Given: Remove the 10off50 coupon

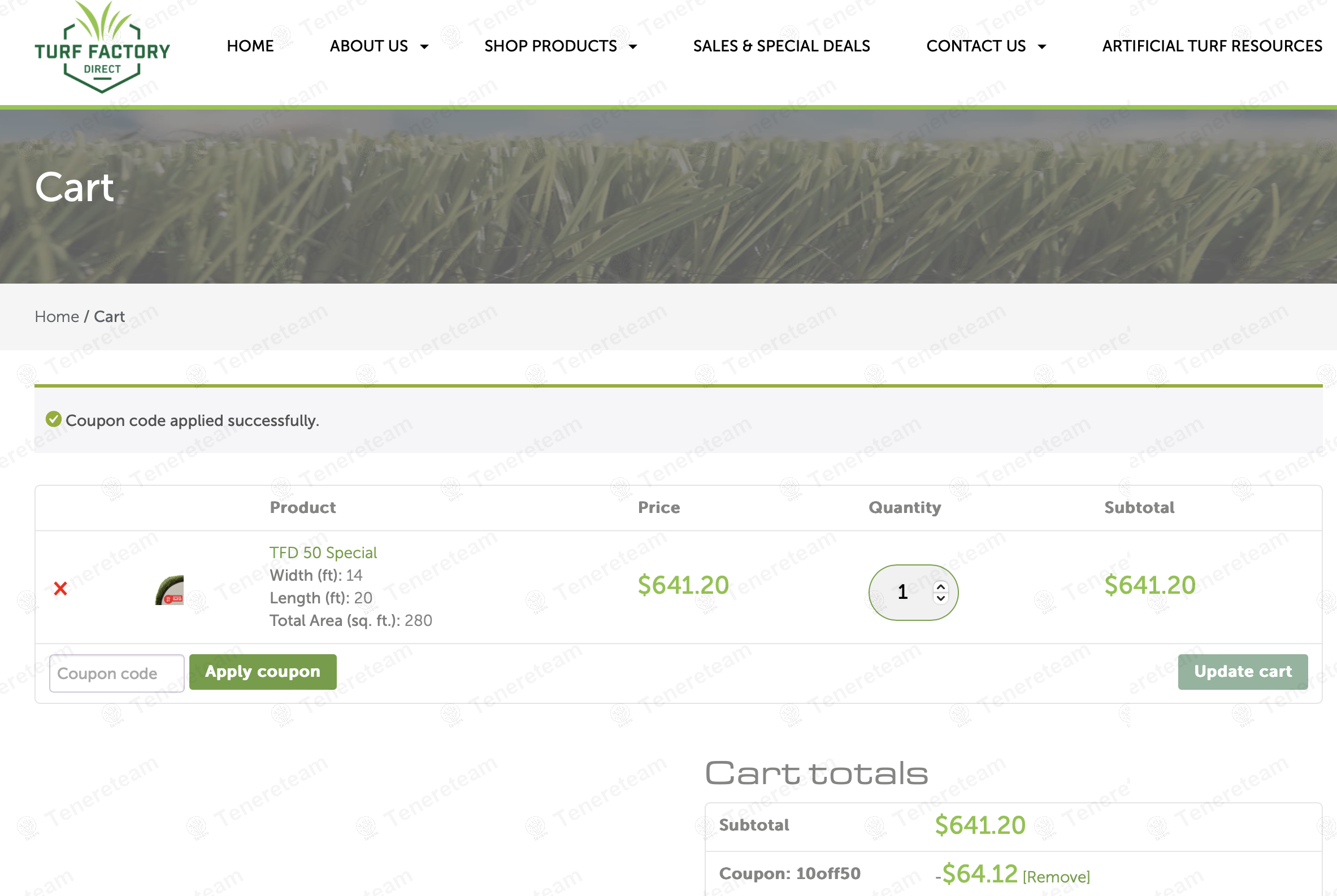Looking at the screenshot, I should point(1056,877).
